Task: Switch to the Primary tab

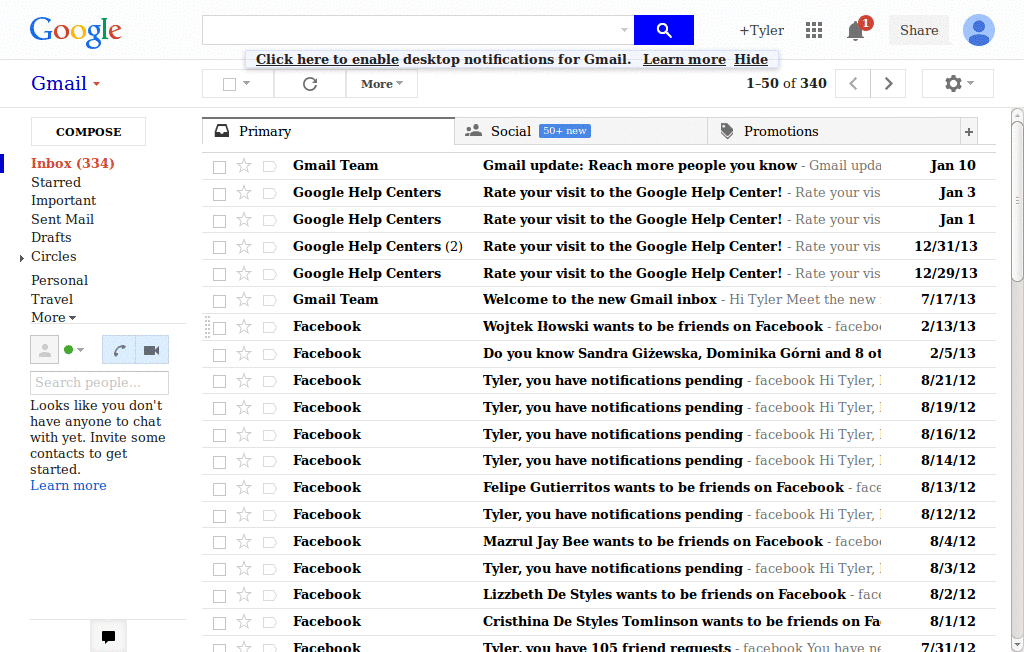Action: 328,131
